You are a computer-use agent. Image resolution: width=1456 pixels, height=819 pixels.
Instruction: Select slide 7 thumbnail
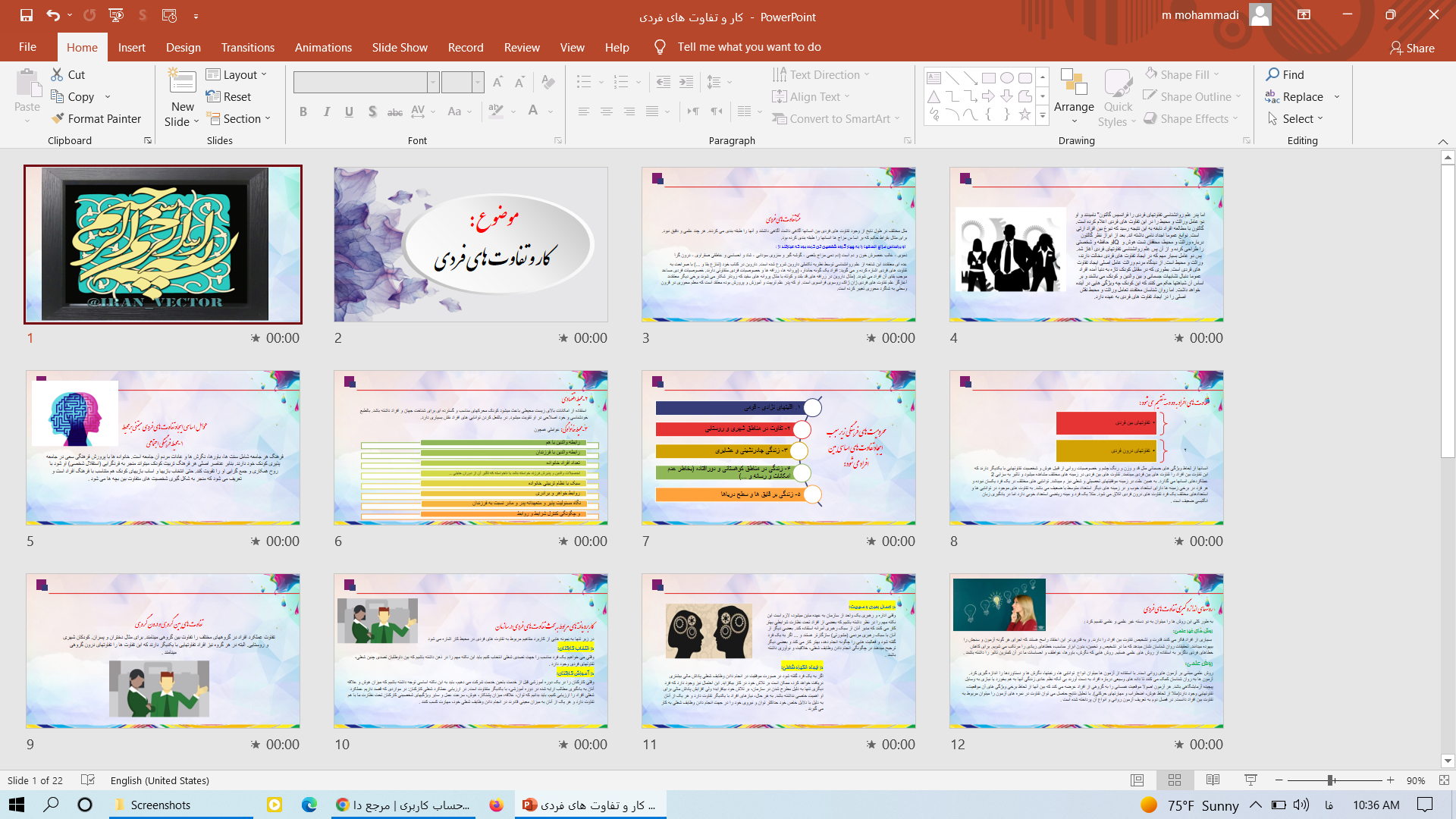(x=778, y=447)
